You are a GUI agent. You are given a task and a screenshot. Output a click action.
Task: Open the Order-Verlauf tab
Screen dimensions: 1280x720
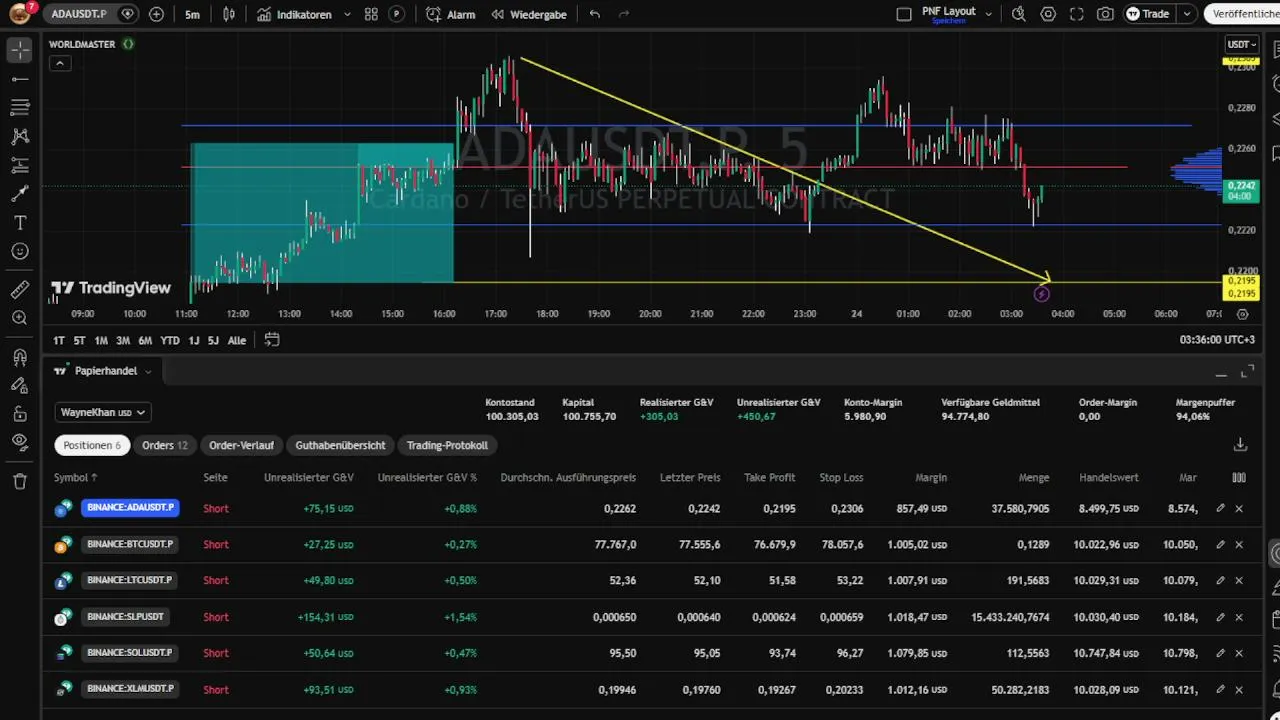241,445
